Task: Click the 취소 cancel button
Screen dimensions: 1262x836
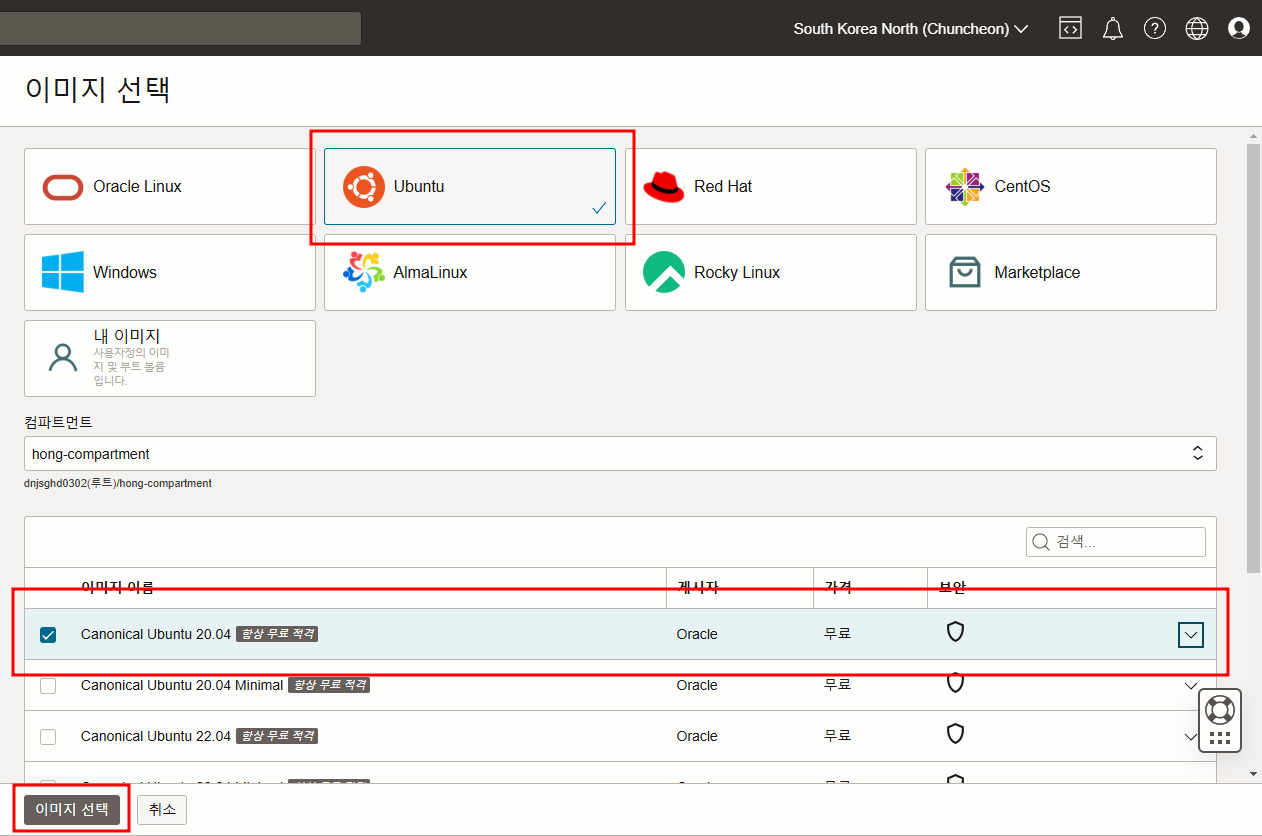Action: (162, 809)
